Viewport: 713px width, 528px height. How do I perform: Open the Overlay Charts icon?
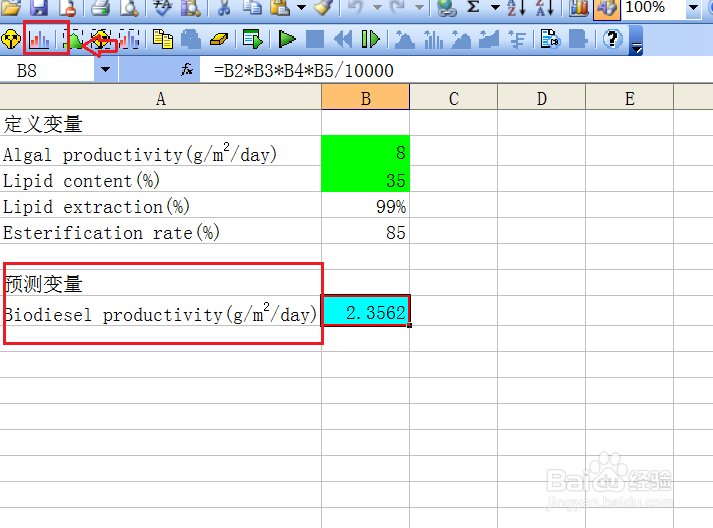[x=433, y=40]
